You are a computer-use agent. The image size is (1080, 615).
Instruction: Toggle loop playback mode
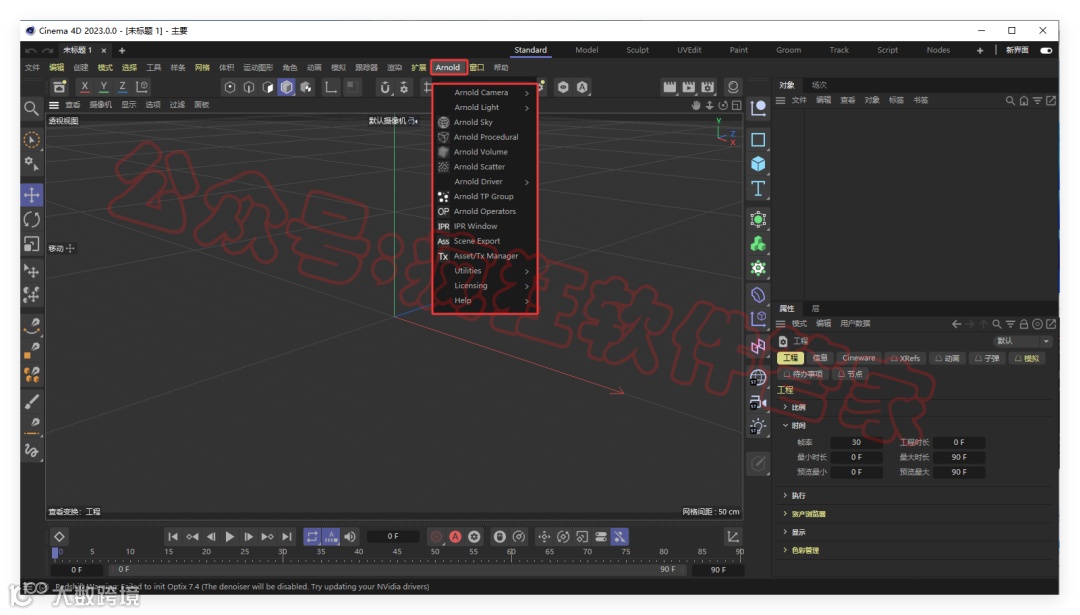click(312, 536)
